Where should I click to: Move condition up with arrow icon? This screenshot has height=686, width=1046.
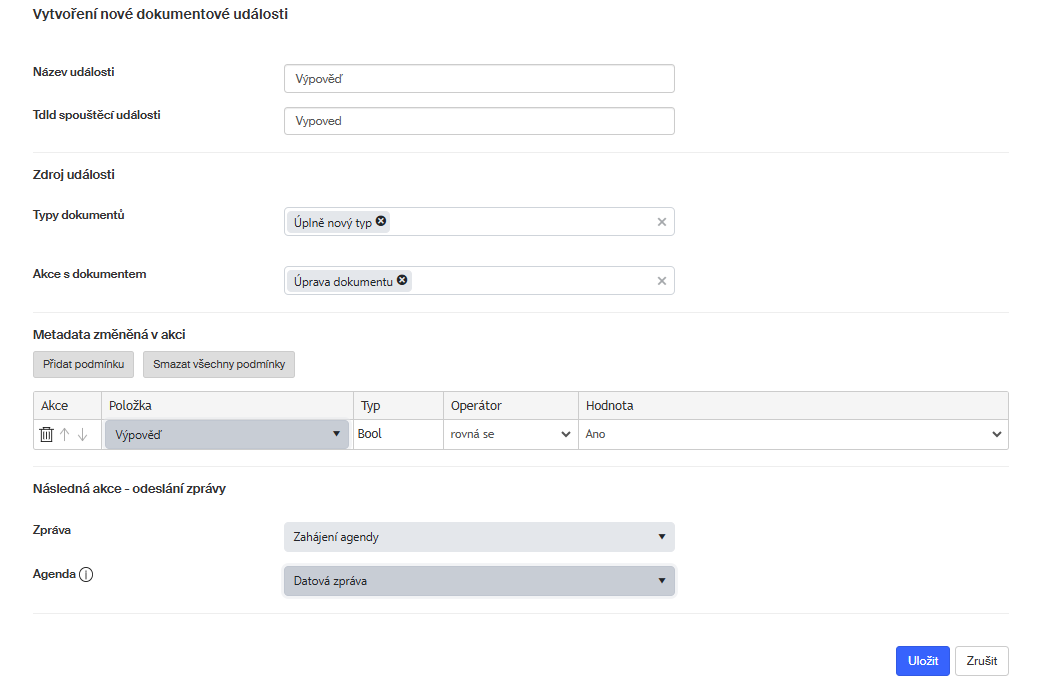65,435
